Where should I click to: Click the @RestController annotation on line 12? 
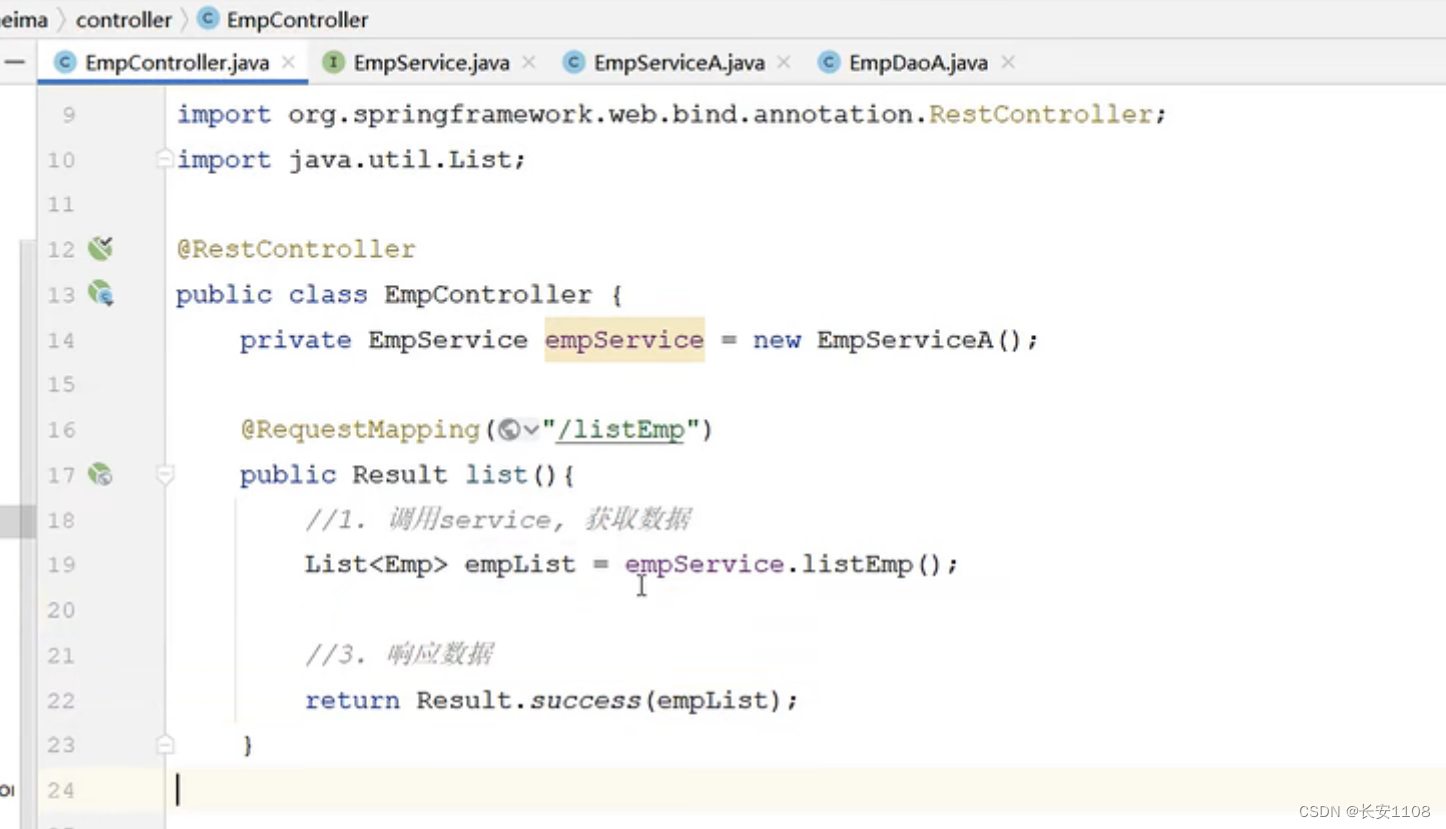tap(296, 249)
